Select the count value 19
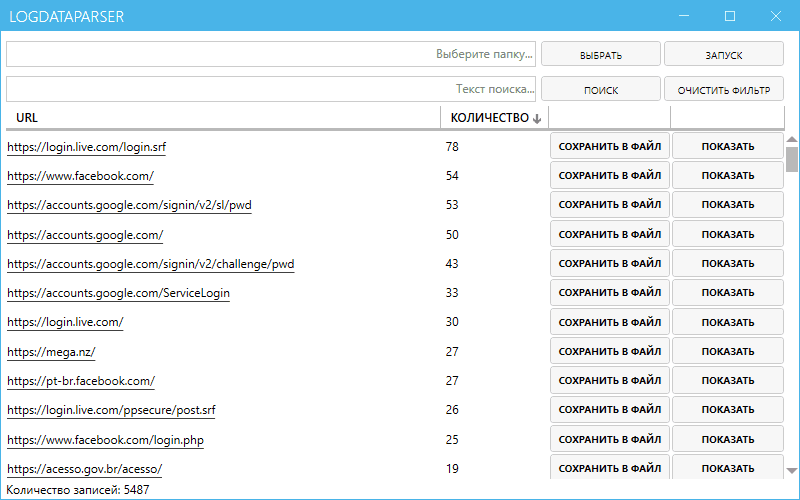 452,469
